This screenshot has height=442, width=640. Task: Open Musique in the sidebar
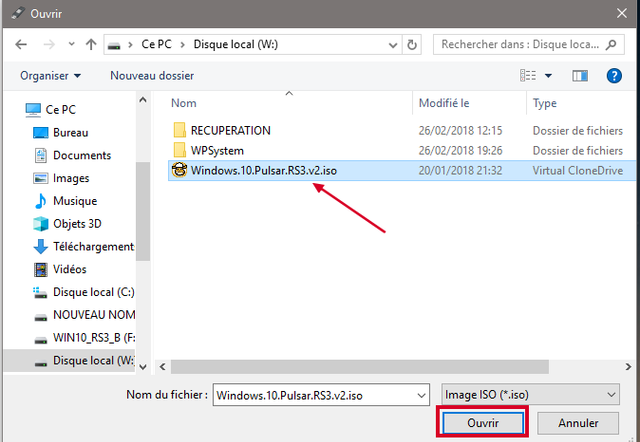click(75, 201)
